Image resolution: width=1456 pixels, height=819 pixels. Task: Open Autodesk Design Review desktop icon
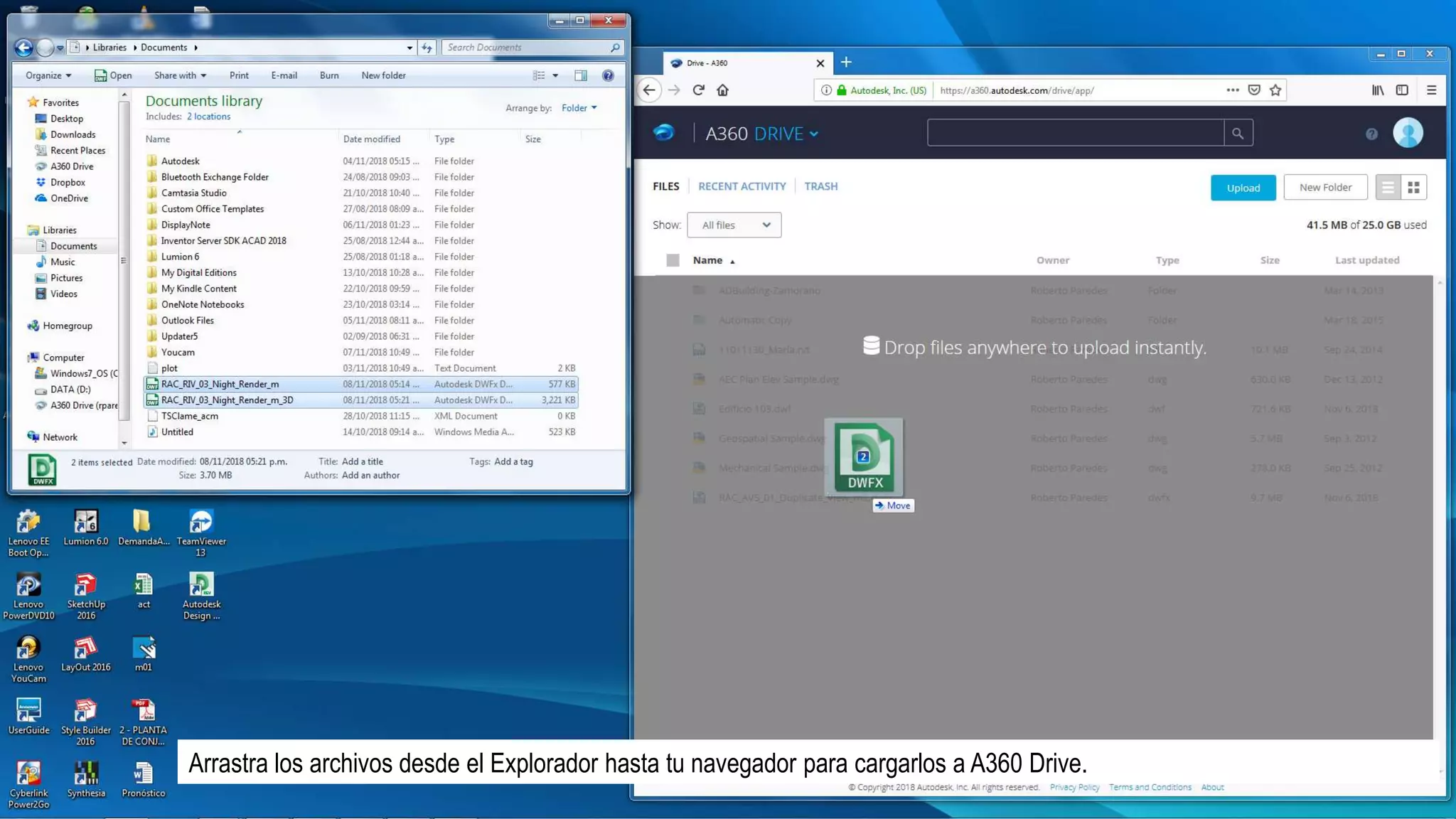201,596
